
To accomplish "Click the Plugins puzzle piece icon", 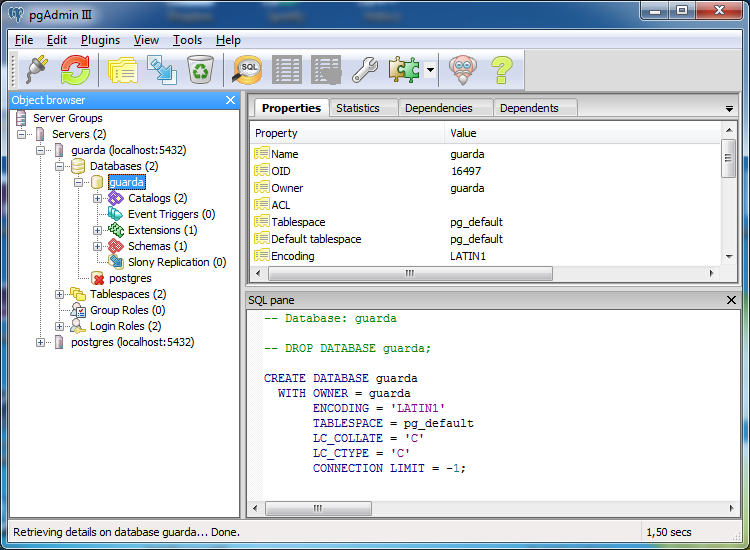I will click(x=404, y=70).
